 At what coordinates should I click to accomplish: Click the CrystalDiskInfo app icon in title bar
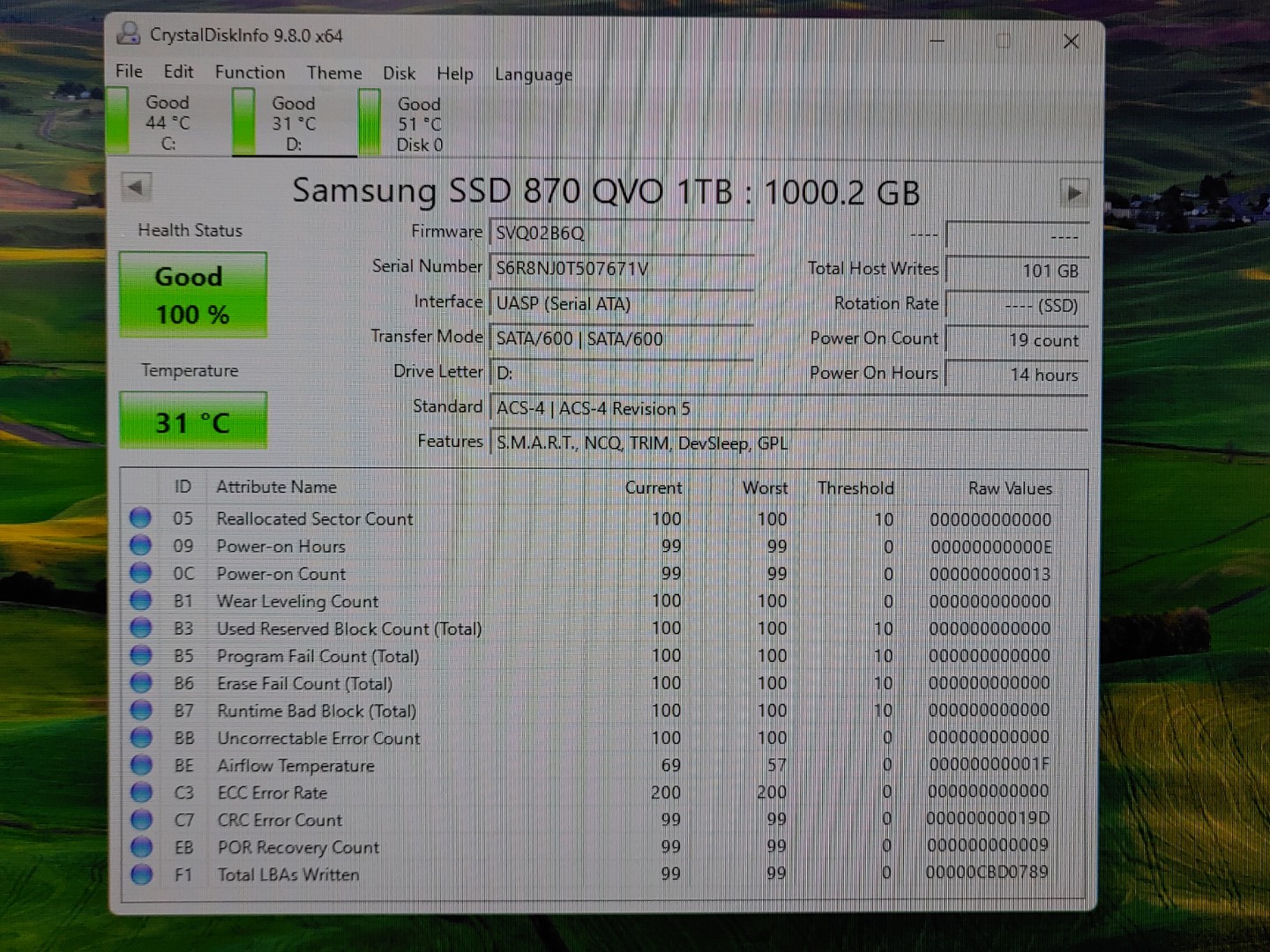129,33
